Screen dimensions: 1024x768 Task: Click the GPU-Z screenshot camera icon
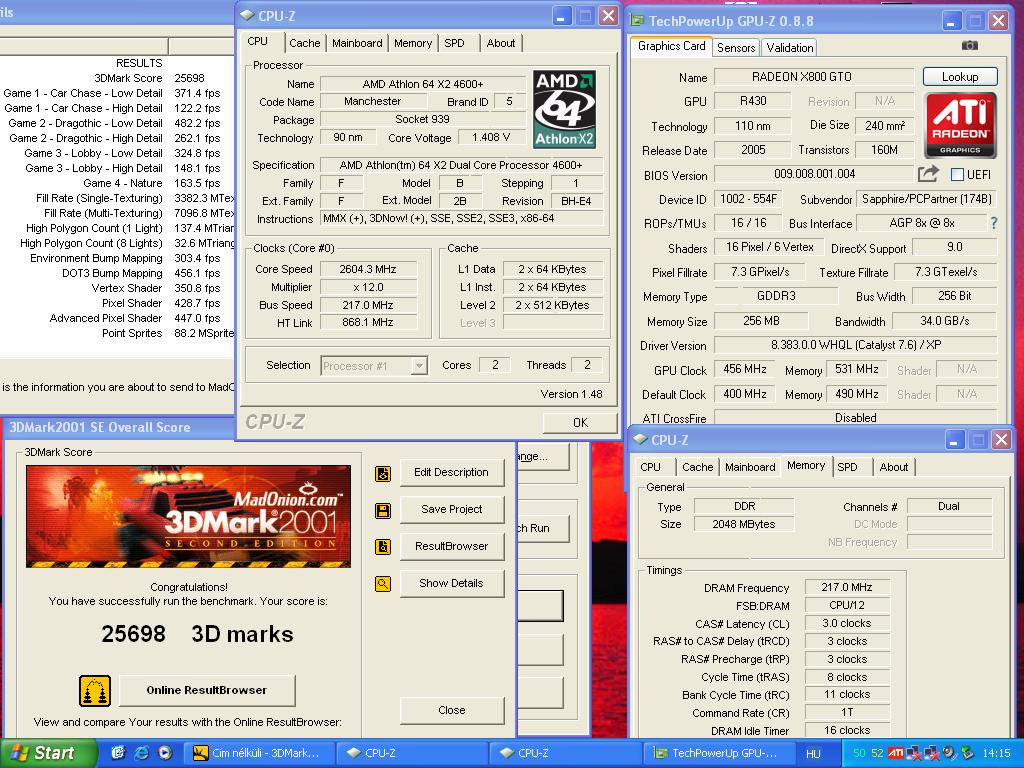coord(970,45)
